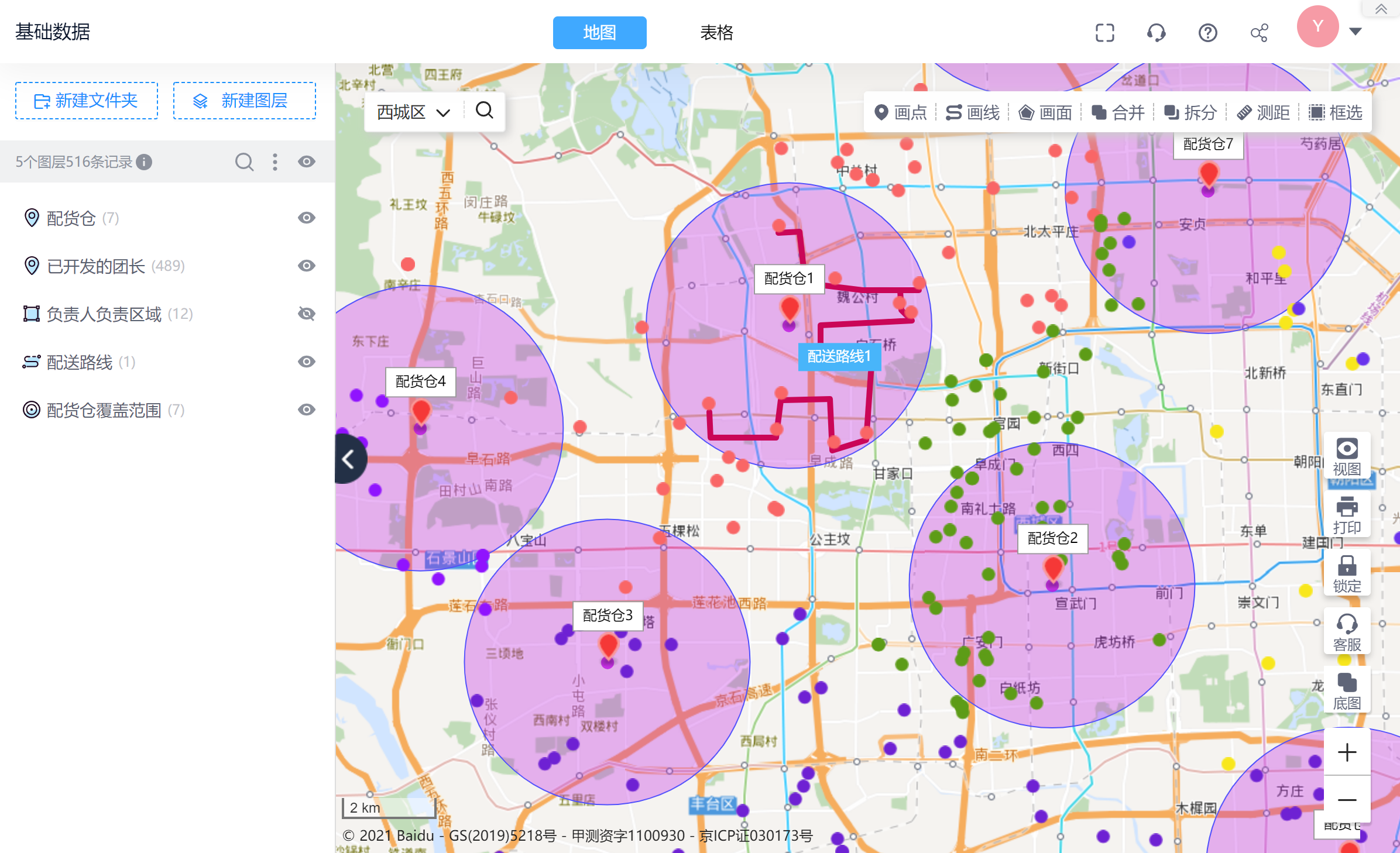Image resolution: width=1400 pixels, height=853 pixels.
Task: Hide the 已开发的团长 layer
Action: click(x=307, y=266)
